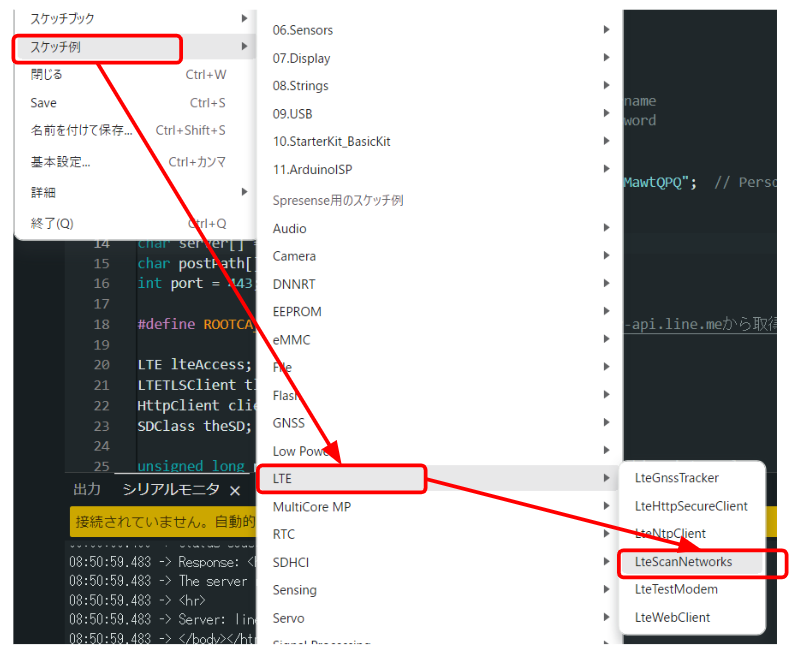Open 06.Sensors examples category
The height and width of the screenshot is (653, 796).
click(304, 31)
